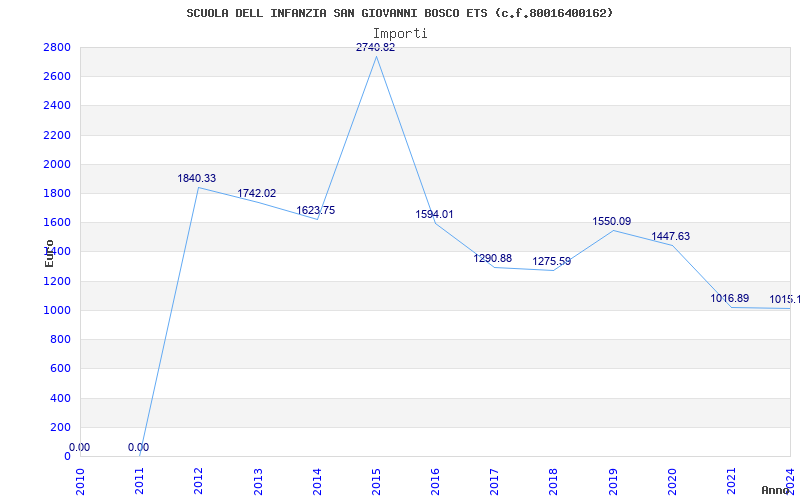Click the data label 1275.59
Image resolution: width=800 pixels, height=500 pixels.
pos(552,262)
